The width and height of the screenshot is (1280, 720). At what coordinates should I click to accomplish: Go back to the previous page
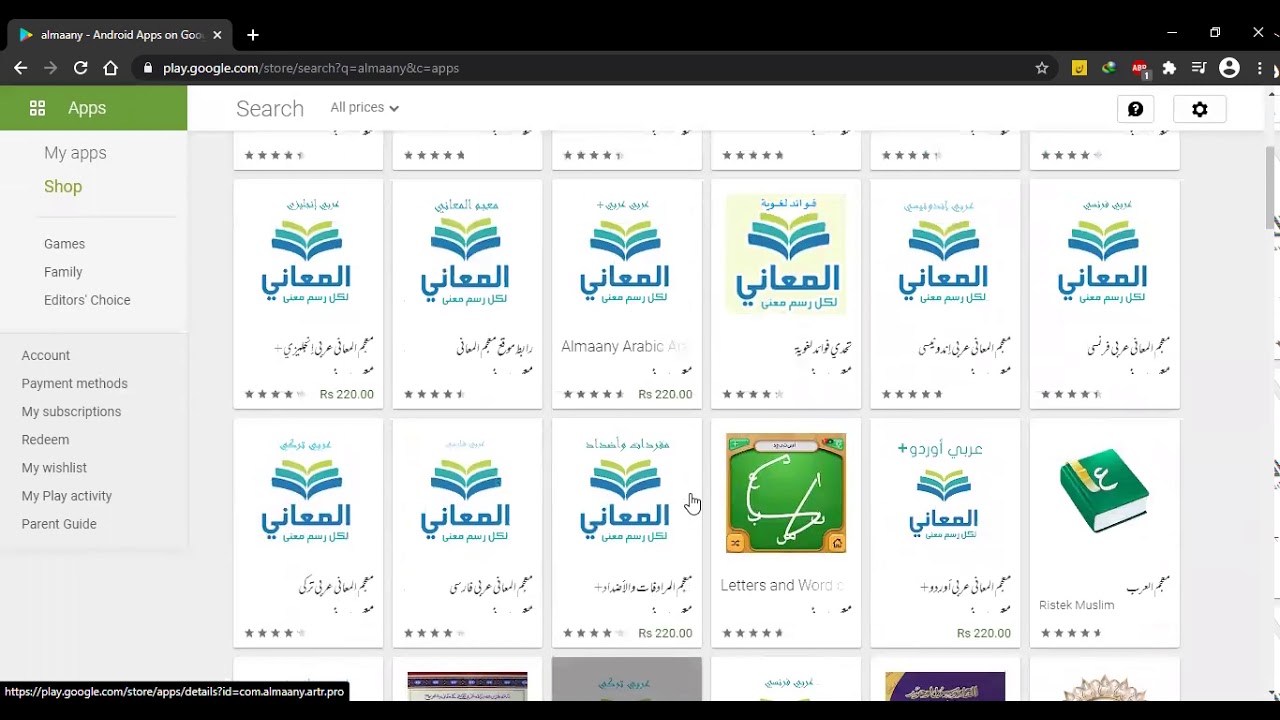[20, 68]
